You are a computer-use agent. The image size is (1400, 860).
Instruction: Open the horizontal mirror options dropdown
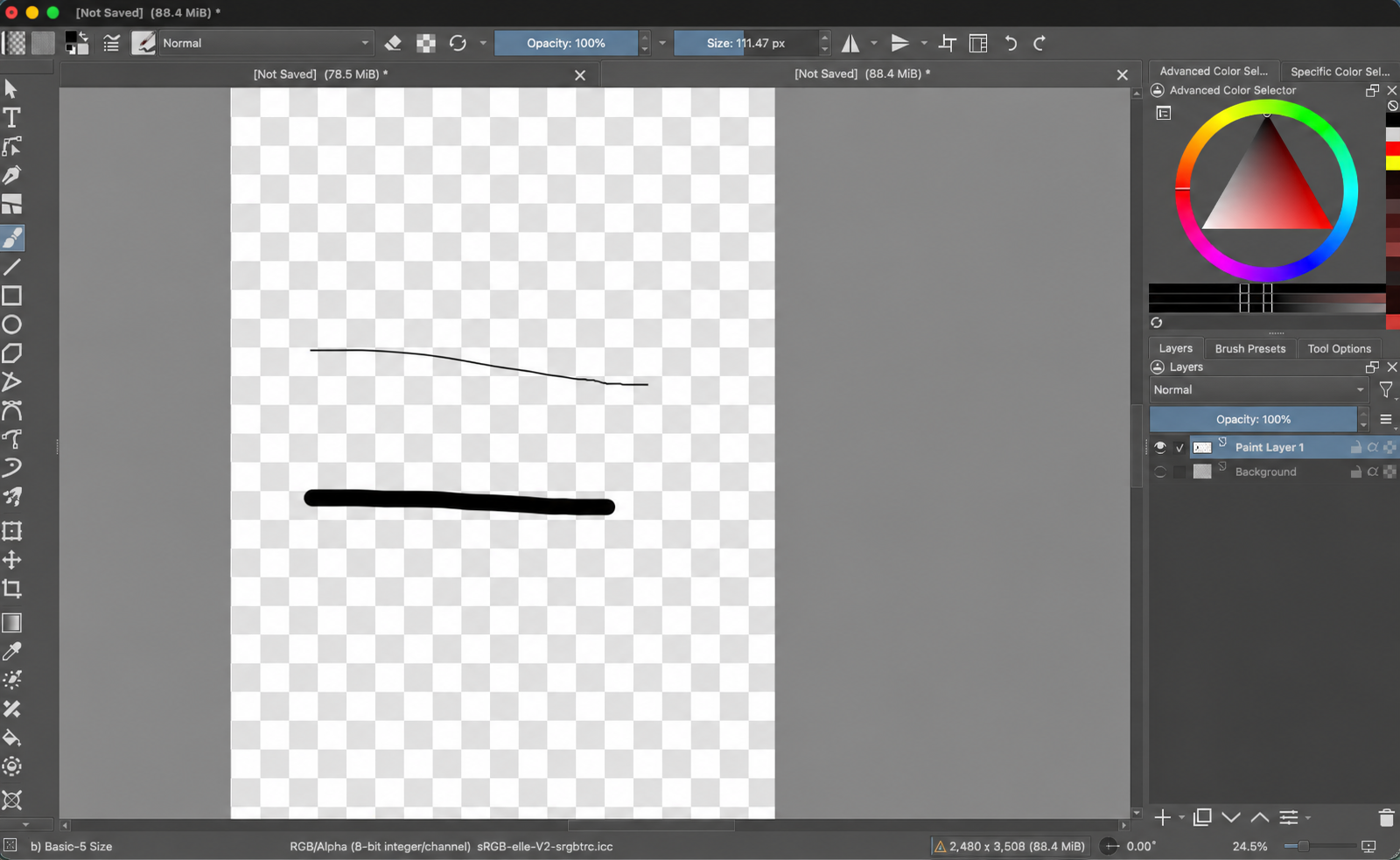[x=874, y=43]
